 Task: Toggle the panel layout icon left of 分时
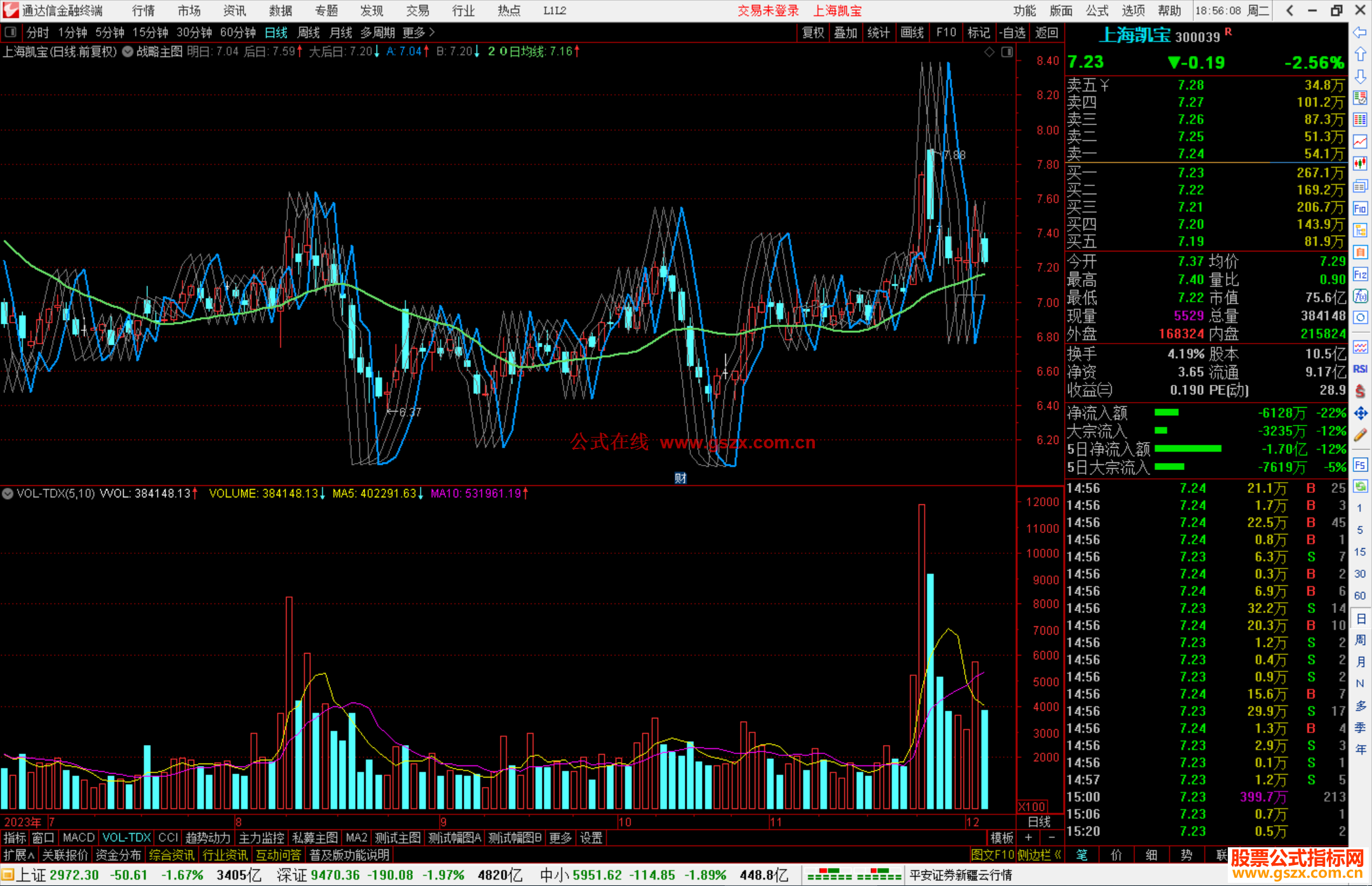[x=11, y=32]
